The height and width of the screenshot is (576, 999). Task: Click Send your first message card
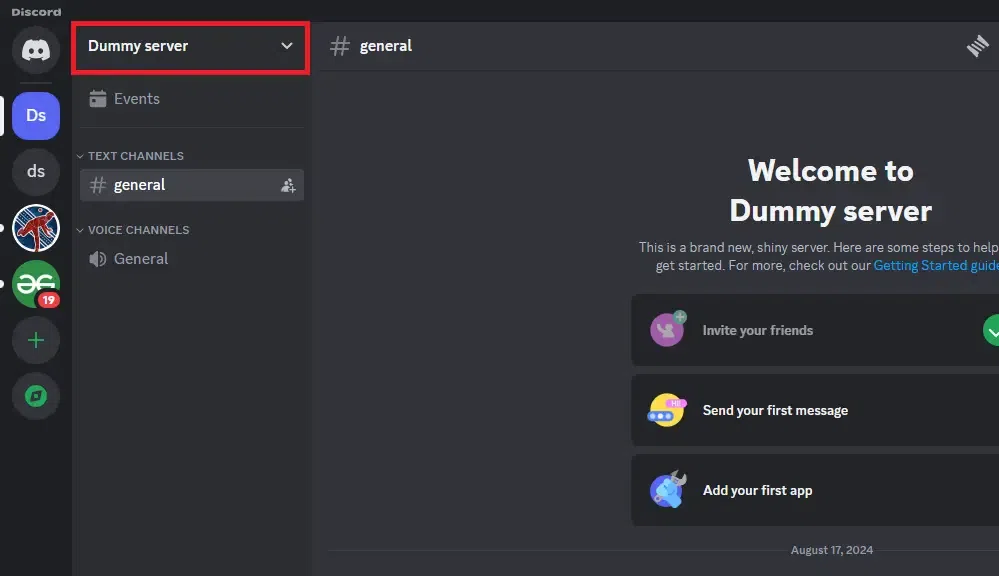coord(815,410)
